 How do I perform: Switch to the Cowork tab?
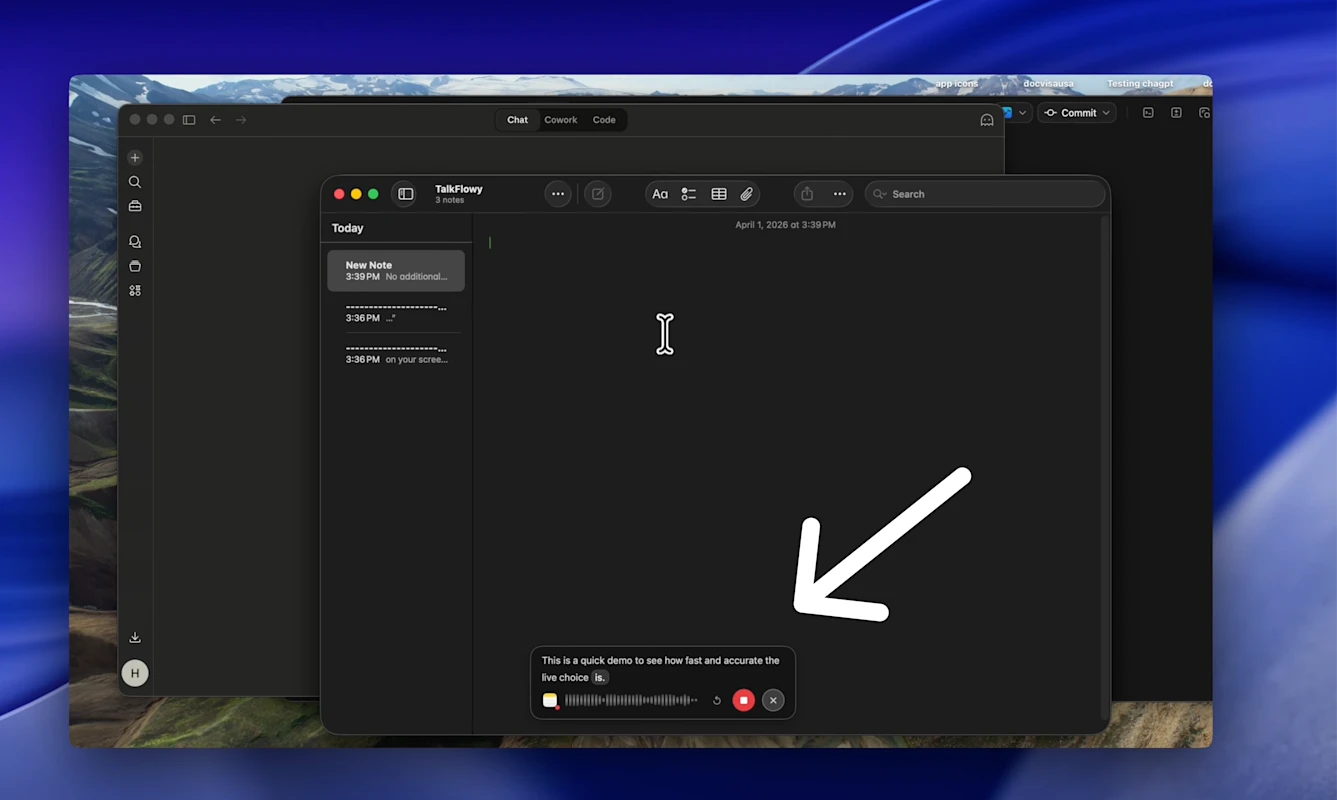pos(560,120)
